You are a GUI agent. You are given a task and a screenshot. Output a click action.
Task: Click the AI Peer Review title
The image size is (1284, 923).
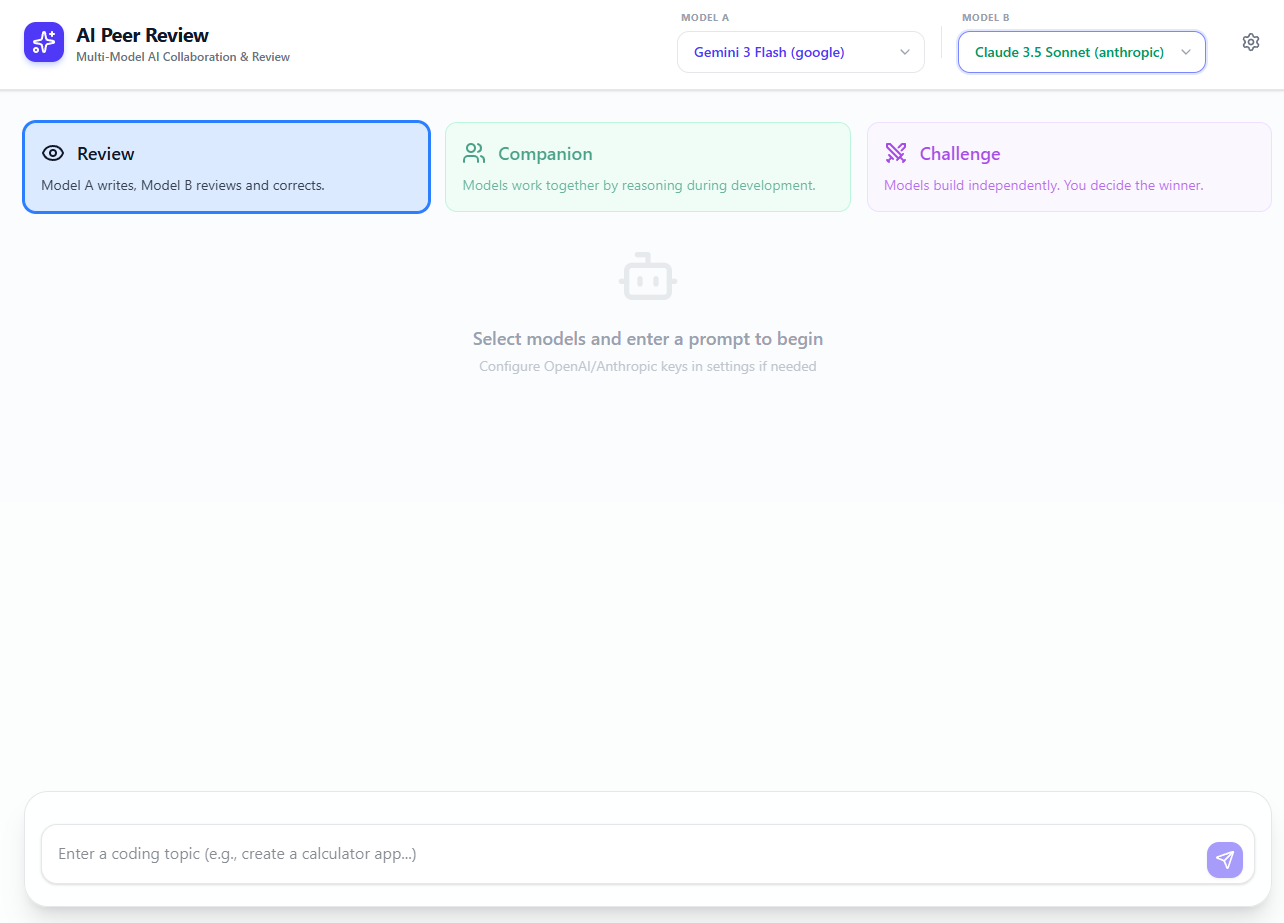143,34
